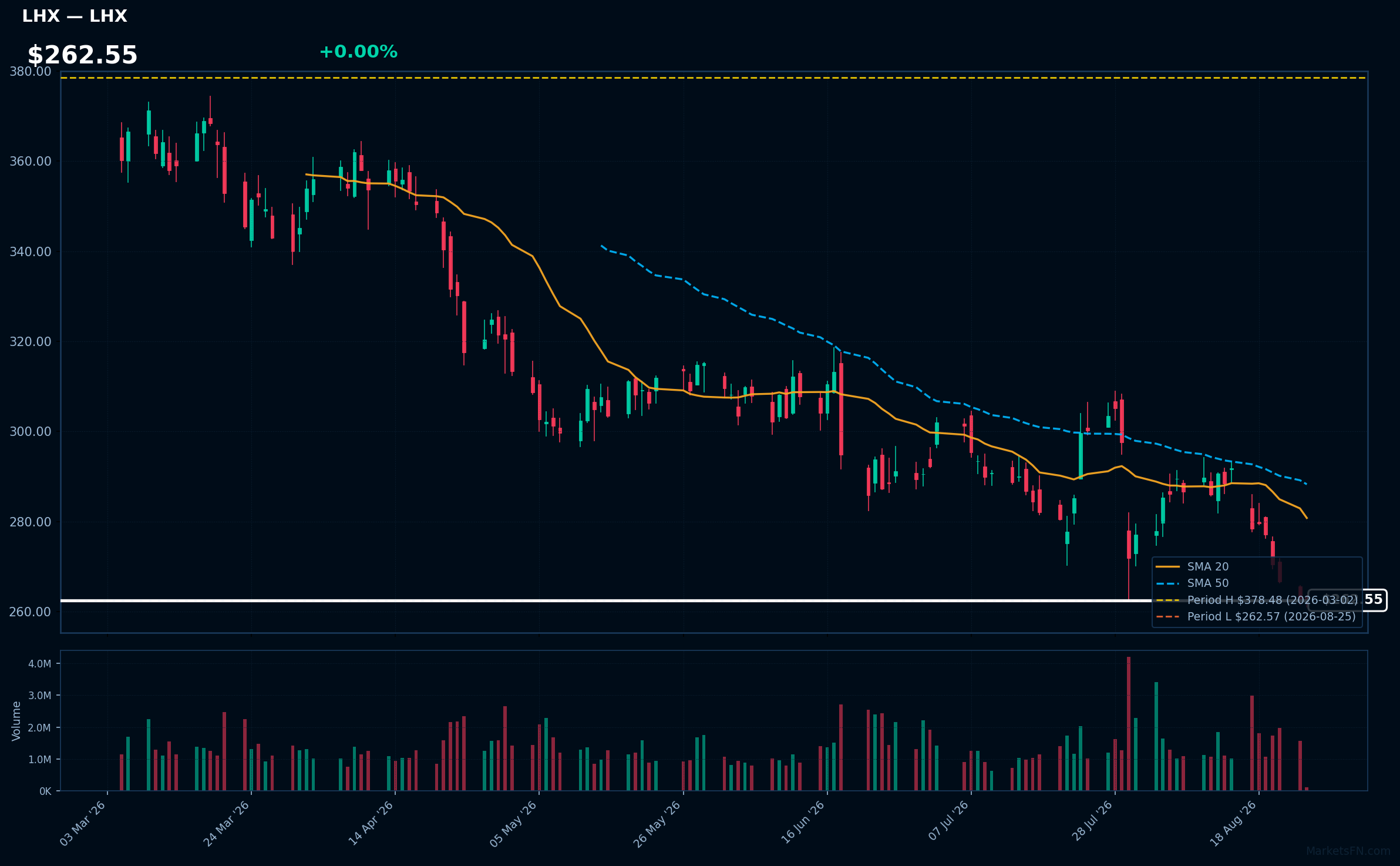Viewport: 1400px width, 866px height.
Task: Click the 18 Aug '26 date label
Action: tap(1233, 824)
